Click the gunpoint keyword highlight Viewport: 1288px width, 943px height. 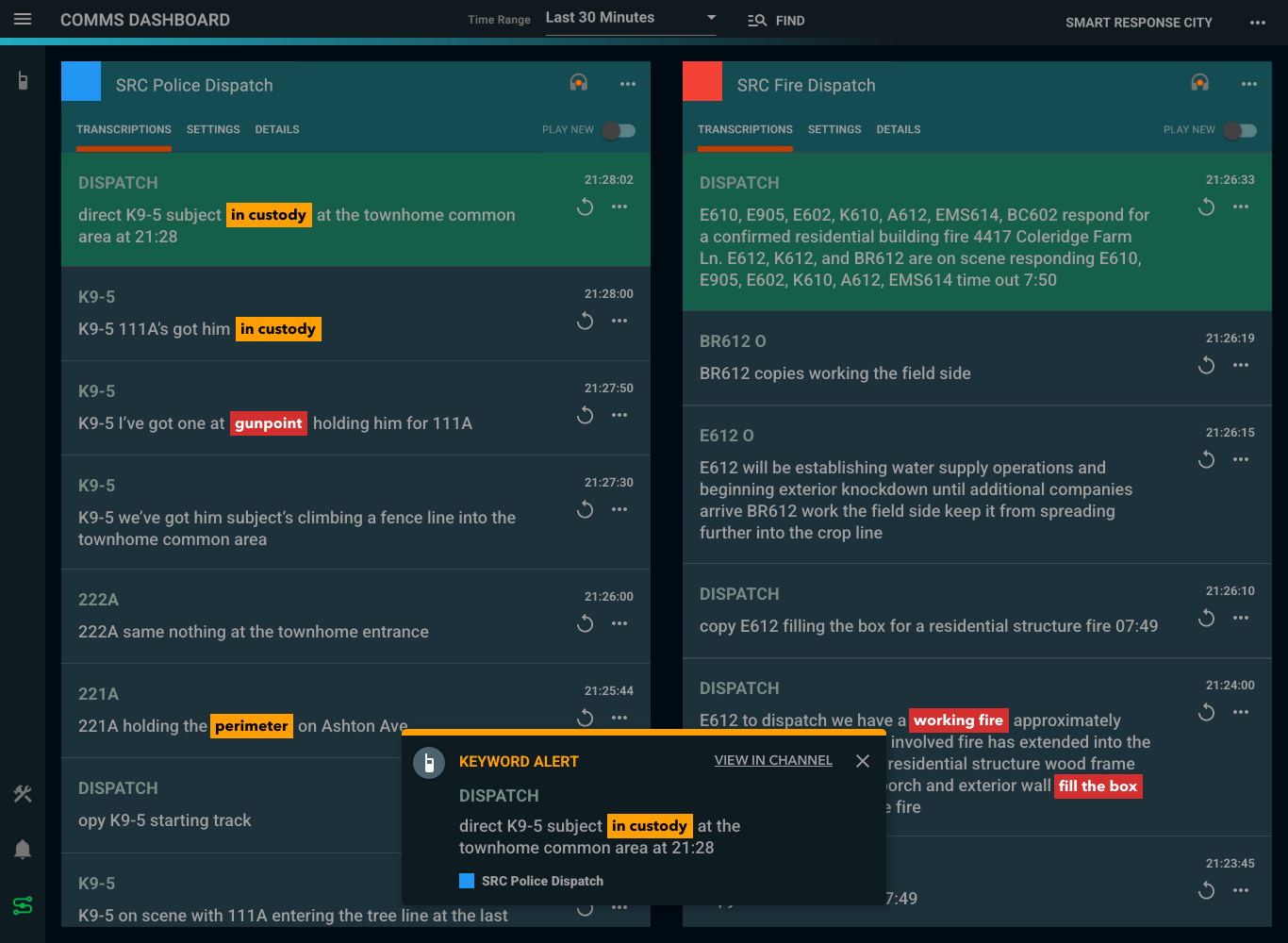[269, 423]
